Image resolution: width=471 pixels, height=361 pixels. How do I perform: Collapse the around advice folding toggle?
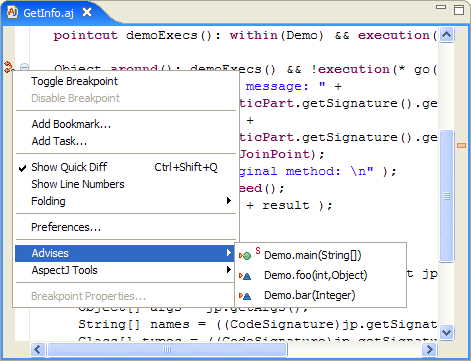pyautogui.click(x=24, y=67)
